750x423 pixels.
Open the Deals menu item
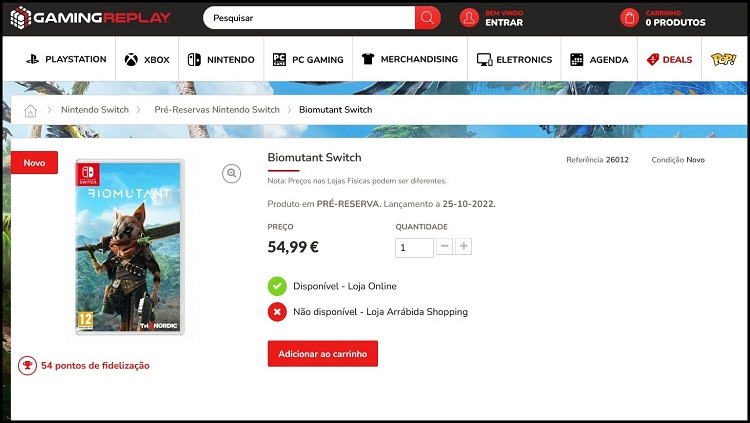(x=669, y=60)
